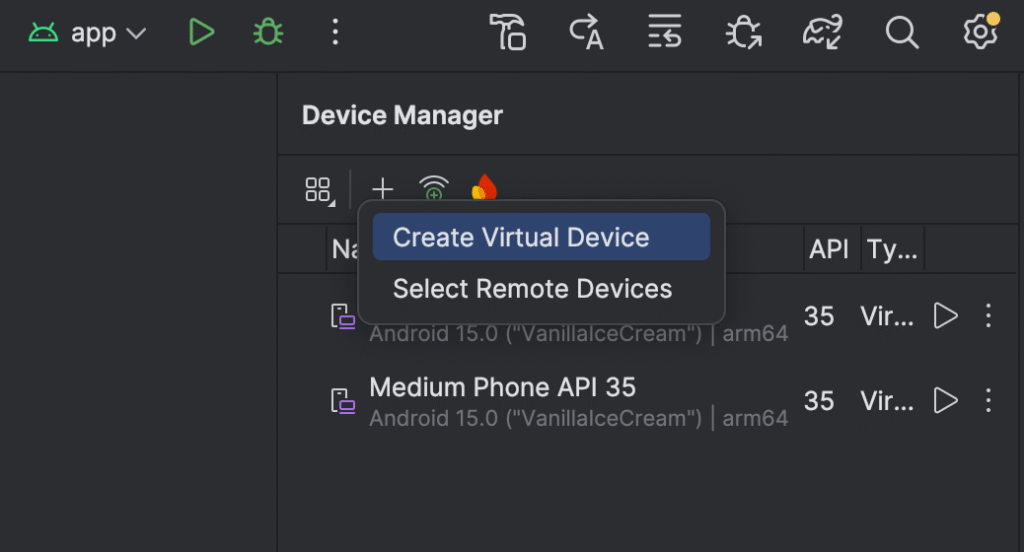The height and width of the screenshot is (552, 1024).
Task: Choose Select Remote Devices option
Action: click(532, 289)
